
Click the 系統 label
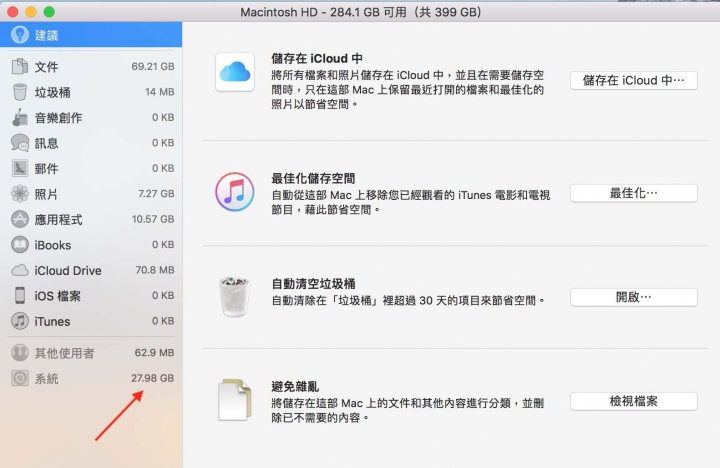coord(47,379)
